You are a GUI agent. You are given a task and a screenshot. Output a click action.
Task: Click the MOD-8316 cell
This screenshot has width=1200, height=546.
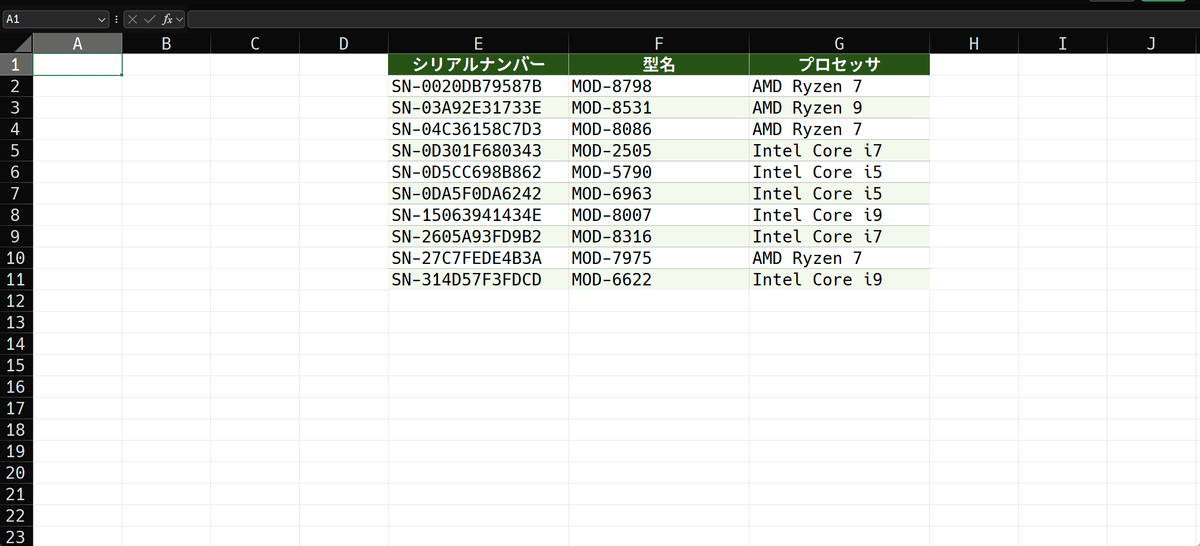(659, 237)
